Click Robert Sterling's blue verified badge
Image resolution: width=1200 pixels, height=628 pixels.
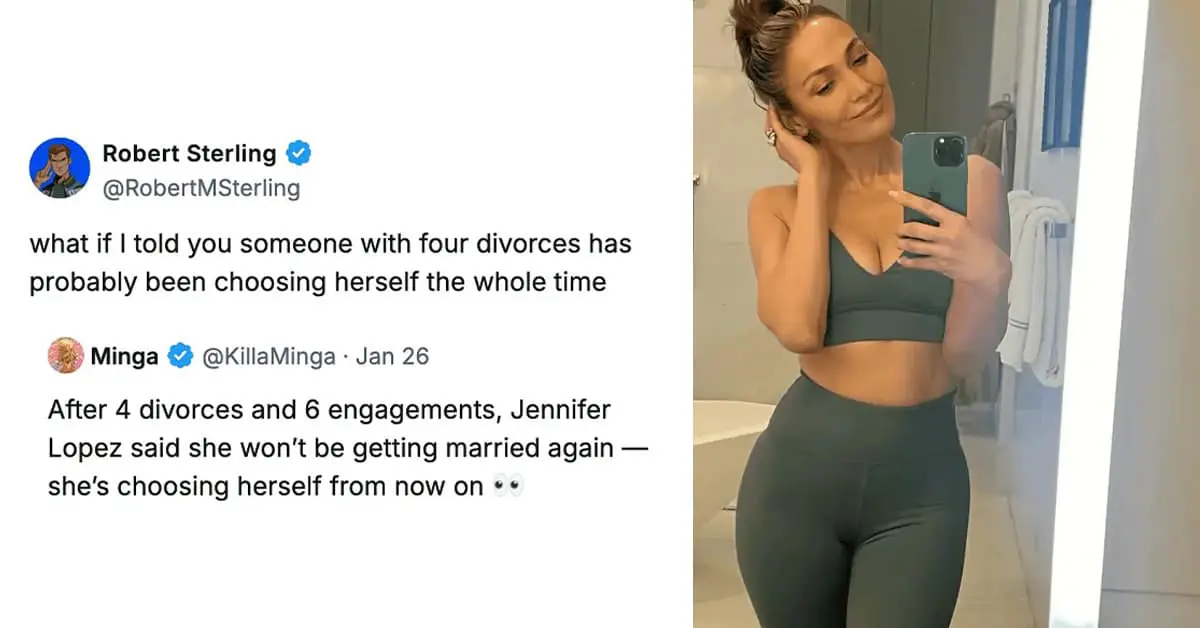click(299, 153)
